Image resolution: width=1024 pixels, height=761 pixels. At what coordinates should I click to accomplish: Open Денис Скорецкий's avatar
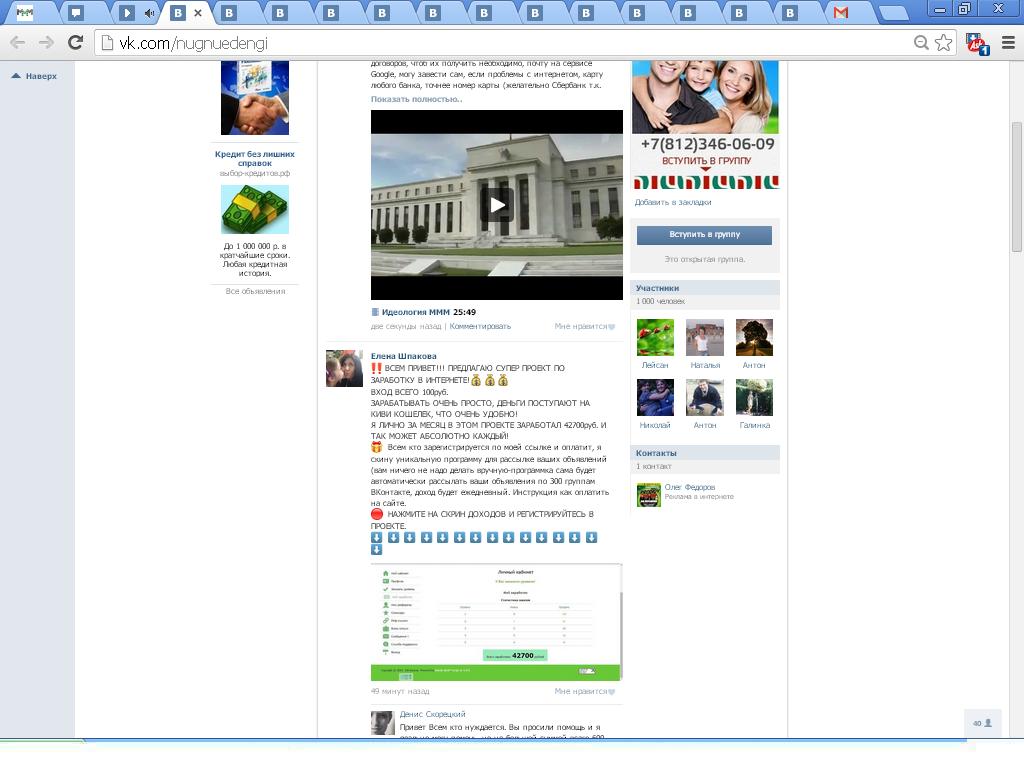[383, 723]
